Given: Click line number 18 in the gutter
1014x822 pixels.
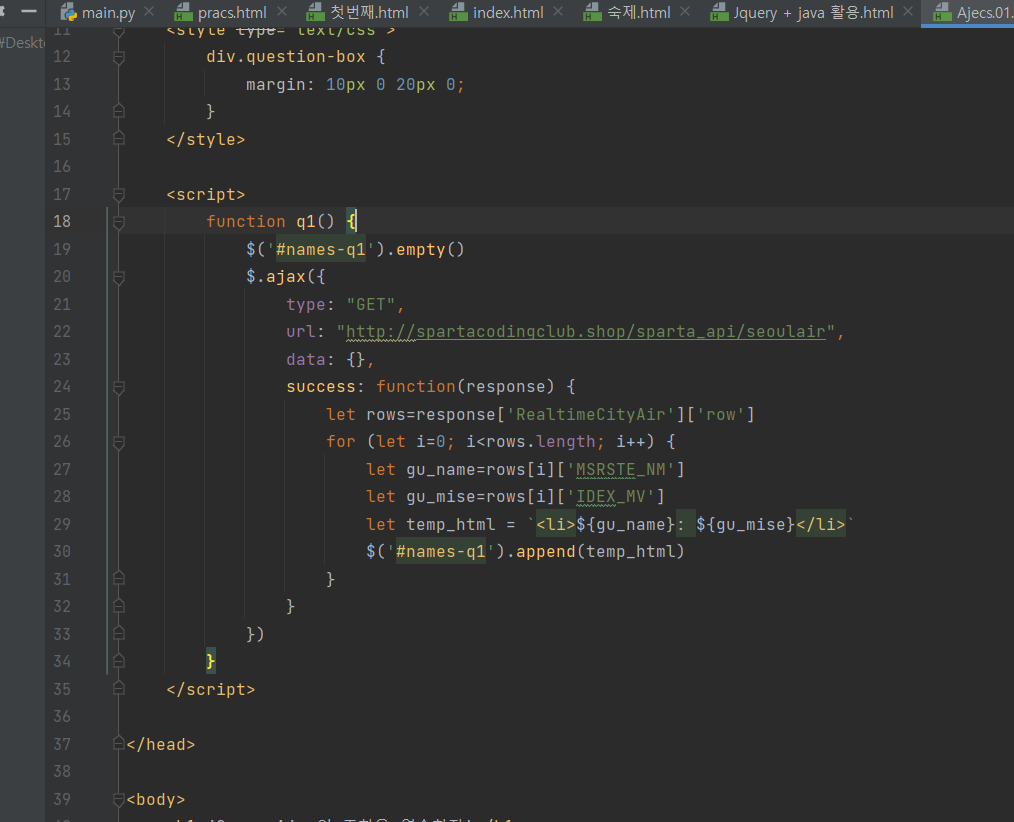Looking at the screenshot, I should [x=62, y=222].
